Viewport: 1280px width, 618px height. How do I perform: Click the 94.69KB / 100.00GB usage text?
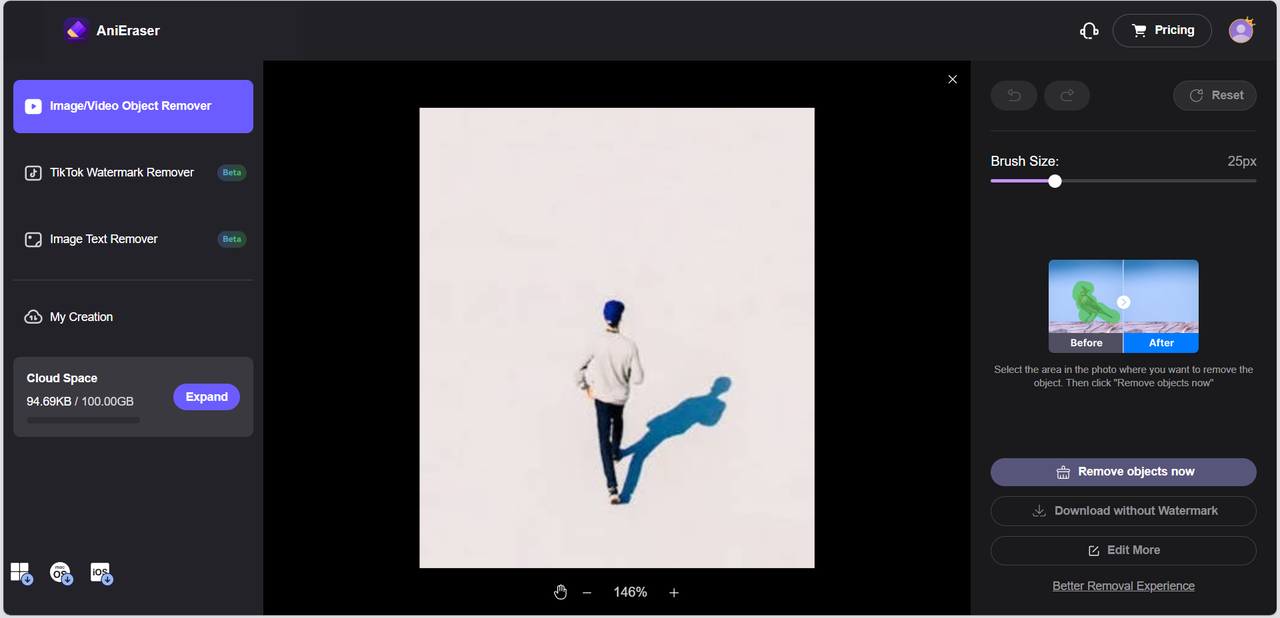click(80, 402)
